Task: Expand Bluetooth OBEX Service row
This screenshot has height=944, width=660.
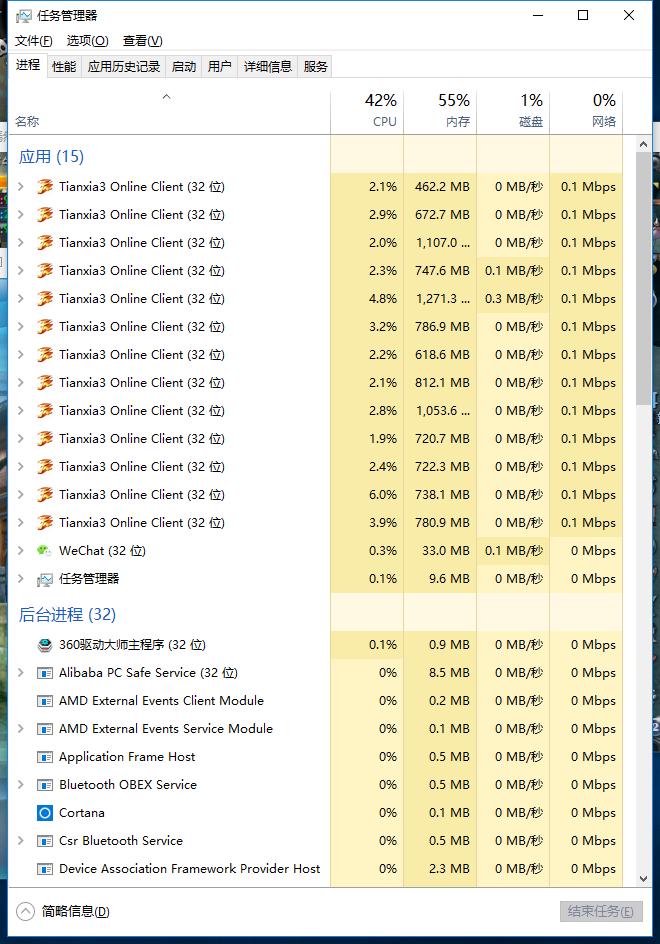Action: [x=21, y=784]
